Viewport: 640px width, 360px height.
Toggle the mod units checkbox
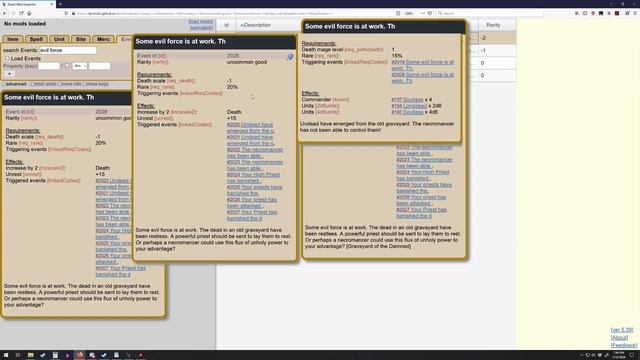click(33, 84)
